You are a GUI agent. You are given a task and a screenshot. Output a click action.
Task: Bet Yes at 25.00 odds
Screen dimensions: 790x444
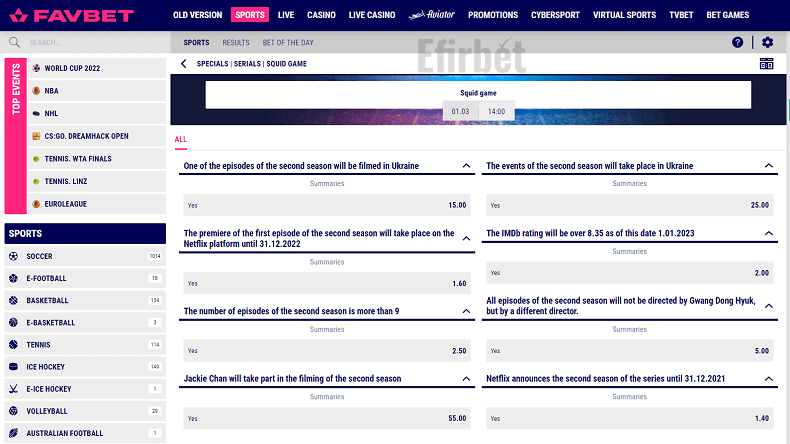pos(630,205)
